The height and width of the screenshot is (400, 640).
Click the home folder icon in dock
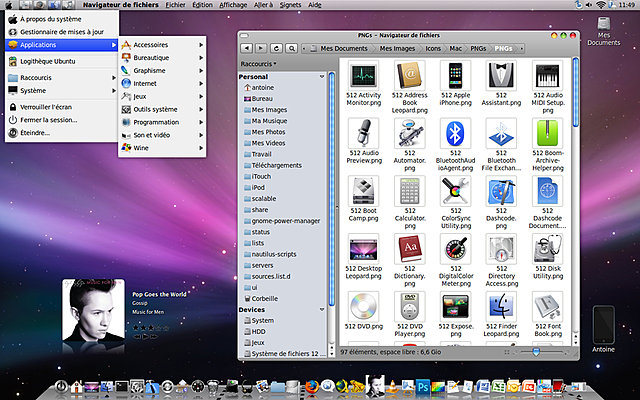(76, 386)
